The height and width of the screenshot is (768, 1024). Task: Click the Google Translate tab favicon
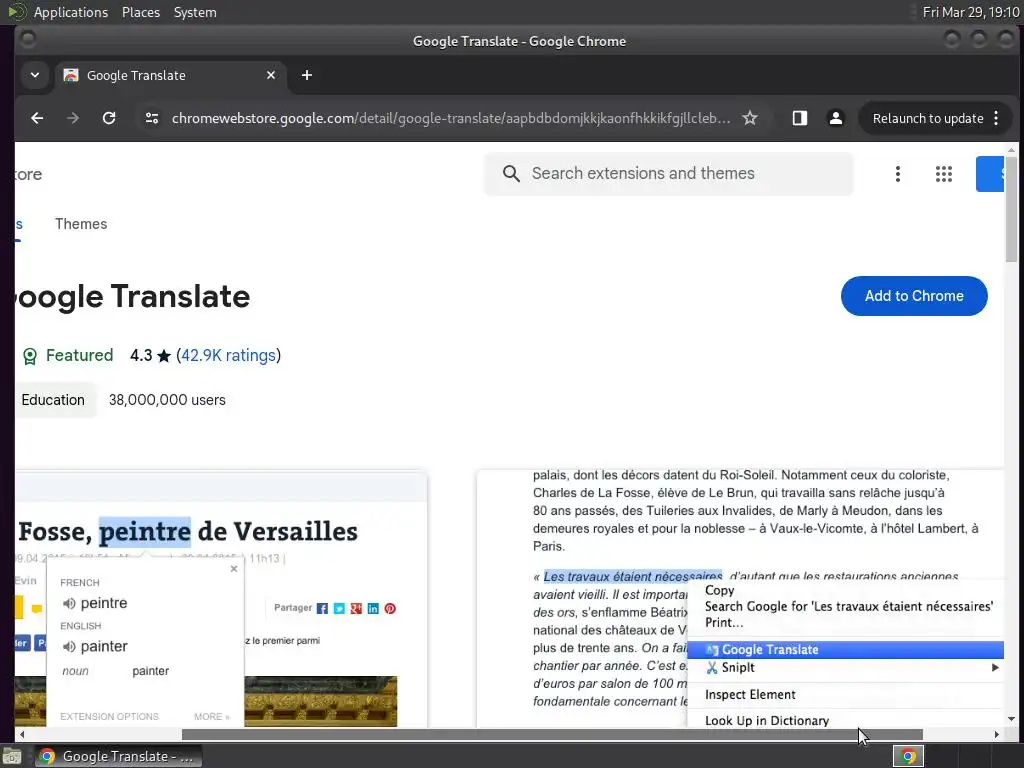tap(71, 75)
